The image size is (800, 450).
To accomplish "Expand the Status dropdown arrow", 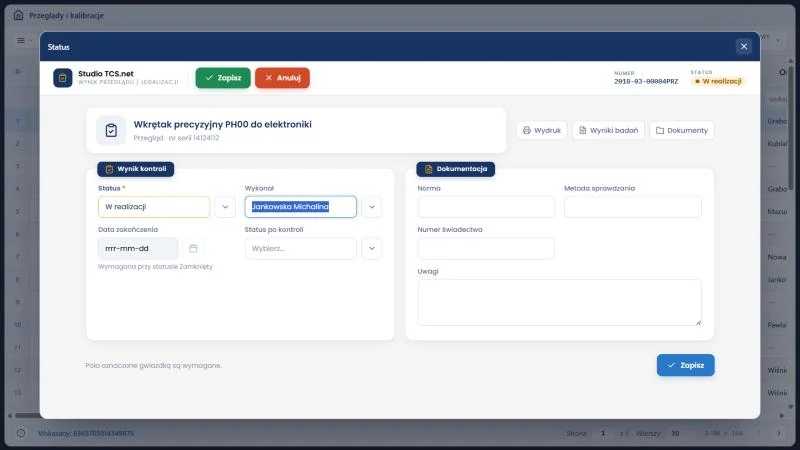I will (225, 207).
